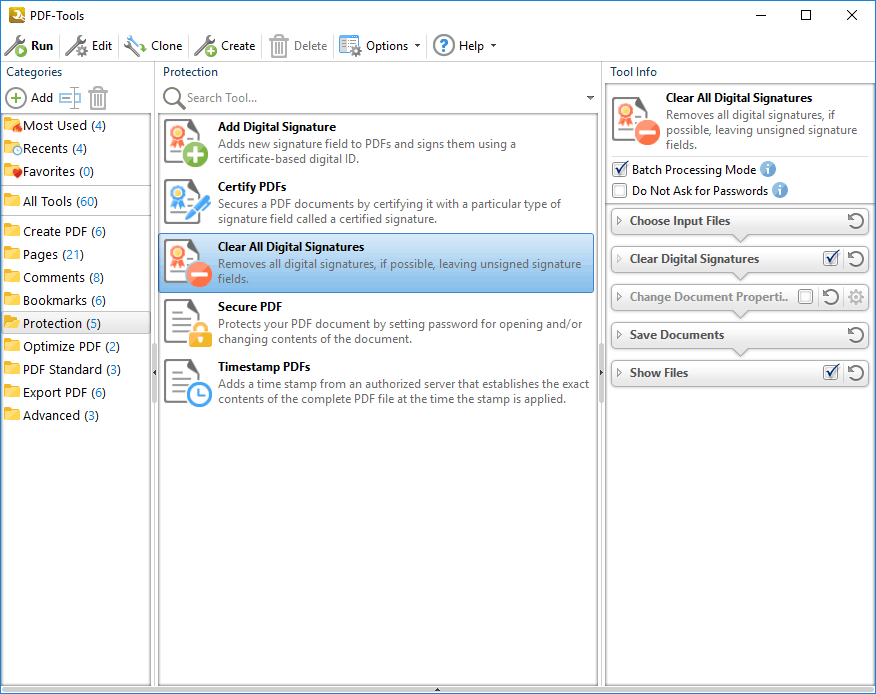Click the Certify PDFs tool icon
Image resolution: width=876 pixels, height=694 pixels.
[187, 202]
